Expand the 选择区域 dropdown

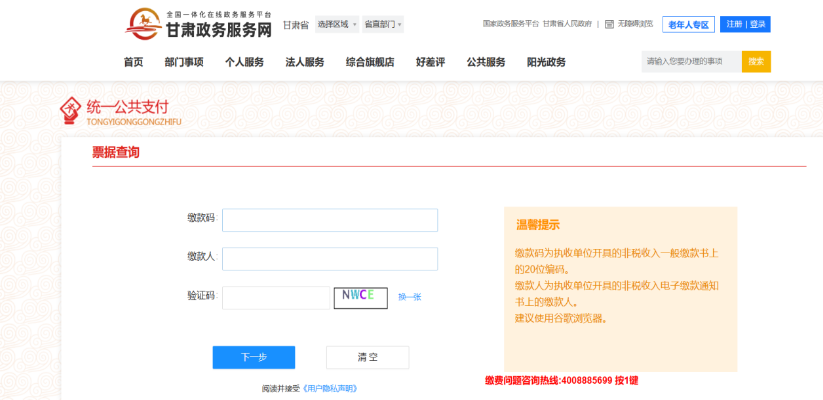click(x=337, y=24)
